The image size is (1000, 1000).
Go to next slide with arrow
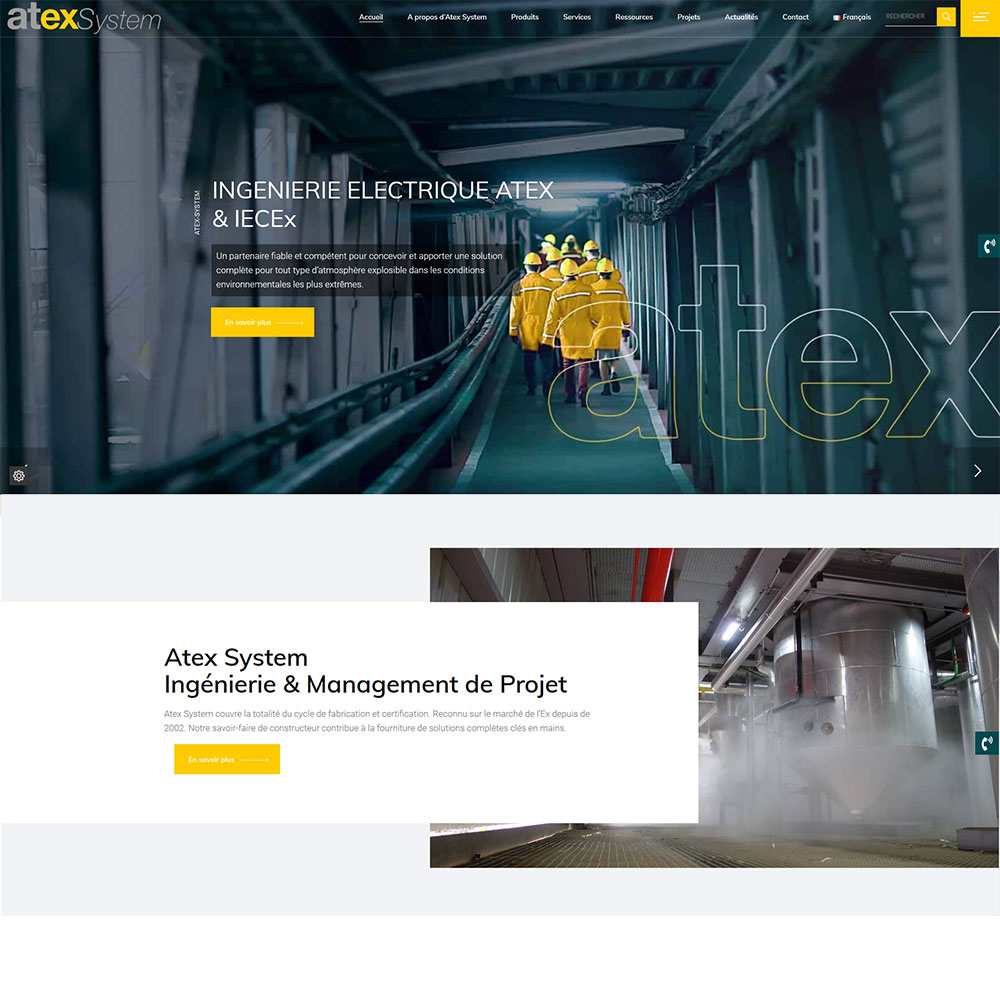(978, 471)
